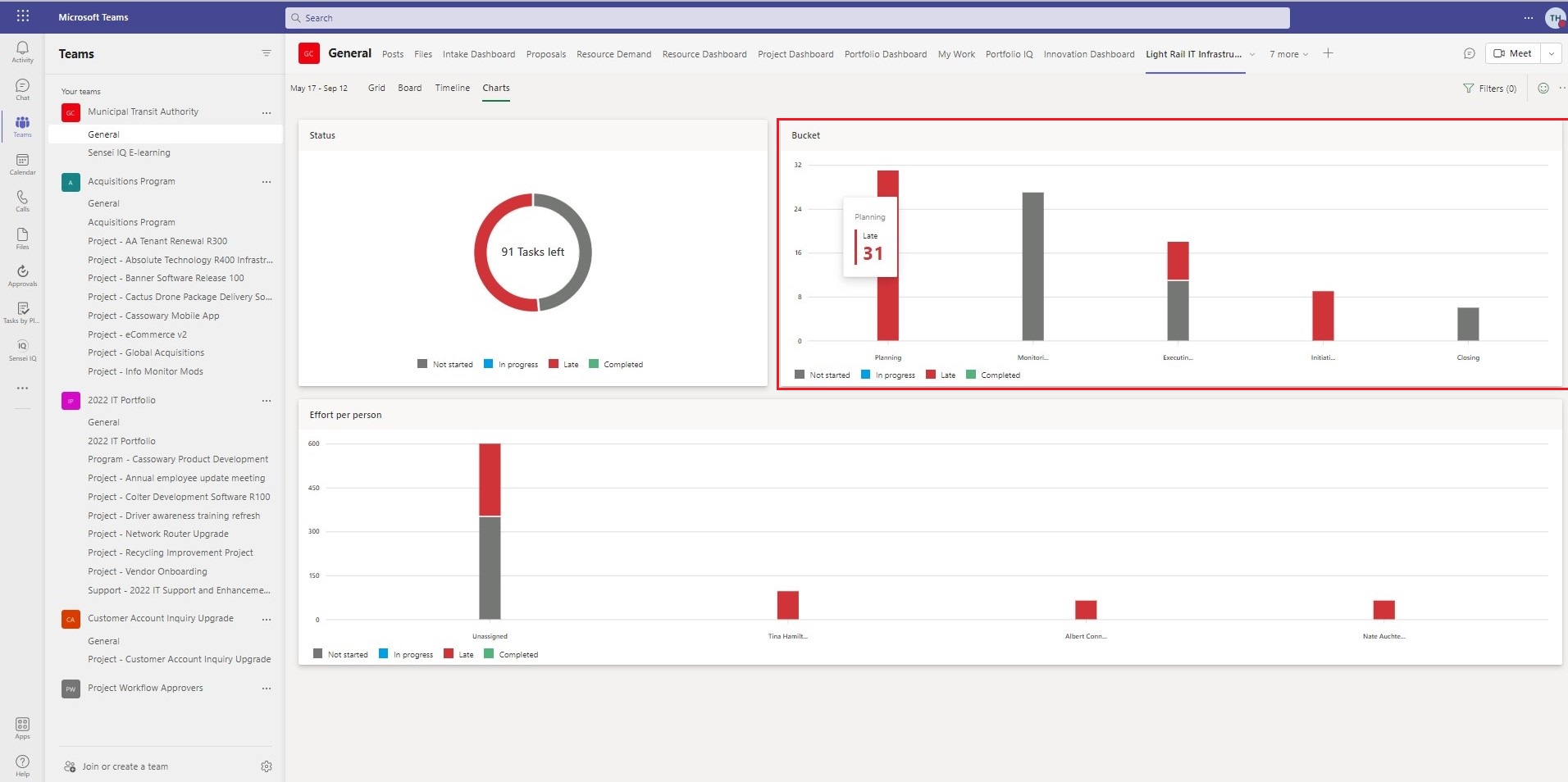The width and height of the screenshot is (1568, 782).
Task: Open the Activity feed icon
Action: 22,52
